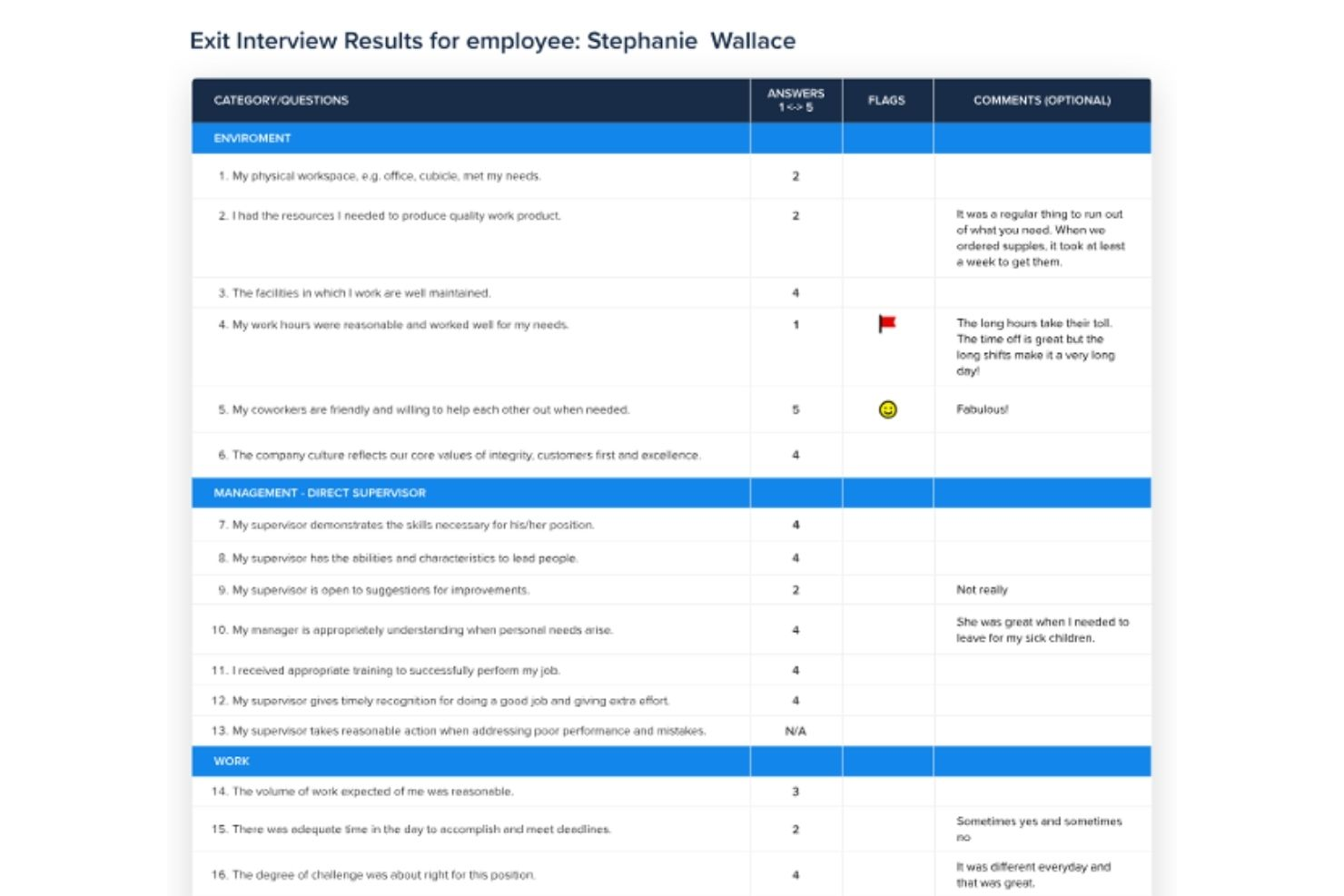Click the empty comment cell for question 3
Image resolution: width=1344 pixels, height=896 pixels.
(x=1042, y=292)
